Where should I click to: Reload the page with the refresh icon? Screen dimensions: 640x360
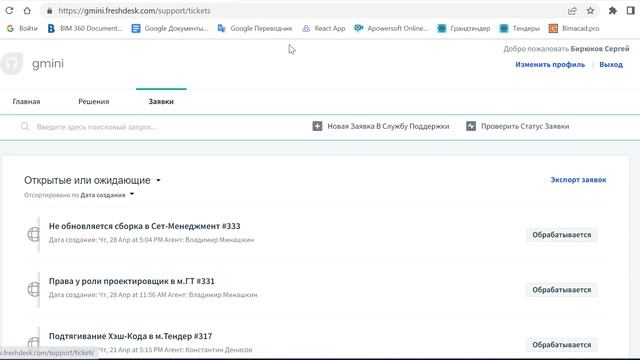9,11
